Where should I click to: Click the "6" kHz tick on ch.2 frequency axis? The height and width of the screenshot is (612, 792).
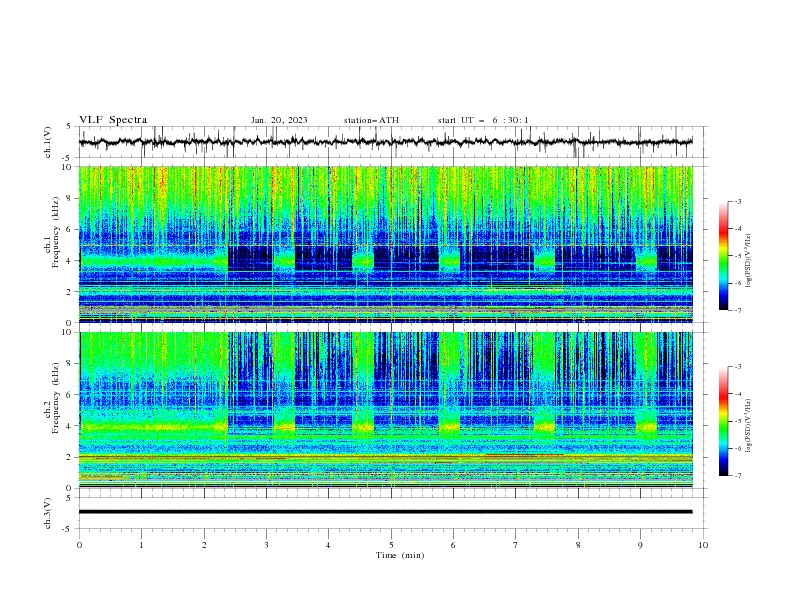point(71,394)
